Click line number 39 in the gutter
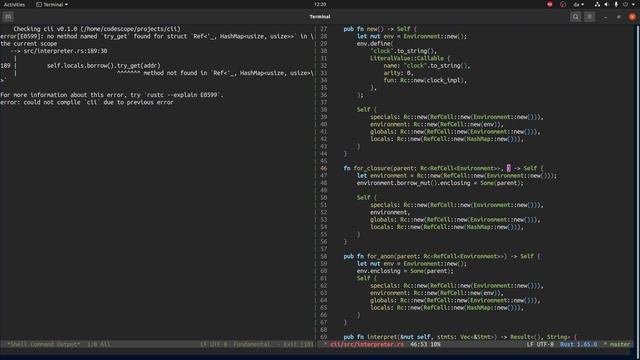Viewport: 640px width, 360px height. tap(324, 117)
